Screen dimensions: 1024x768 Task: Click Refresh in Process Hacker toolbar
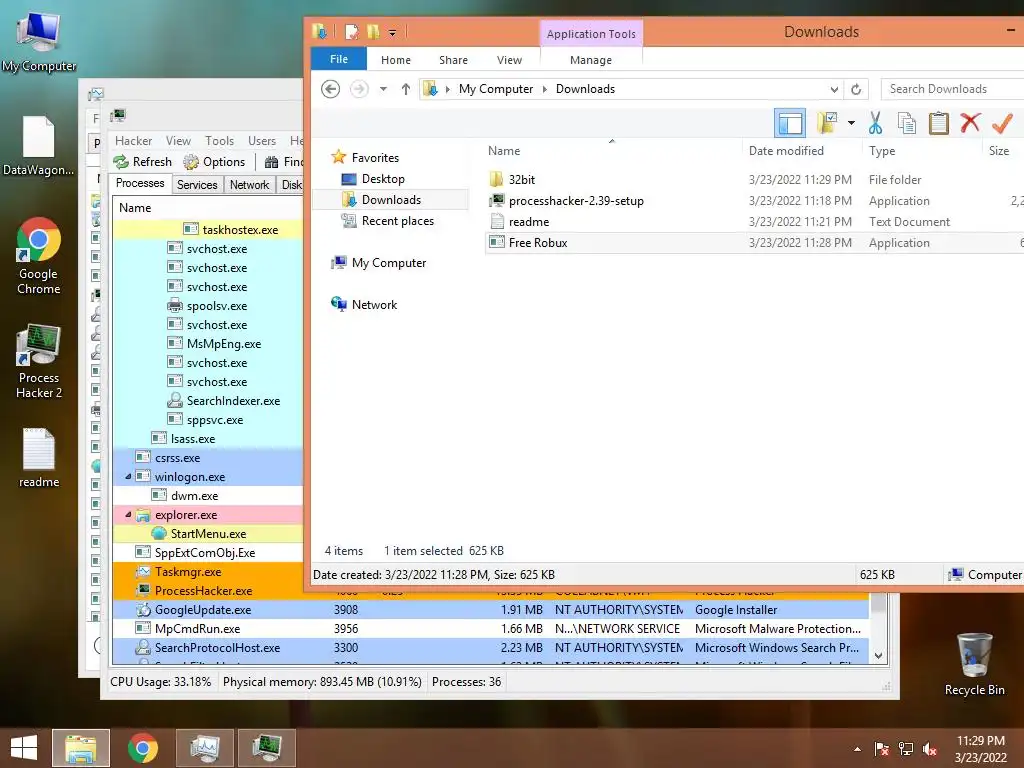coord(142,161)
